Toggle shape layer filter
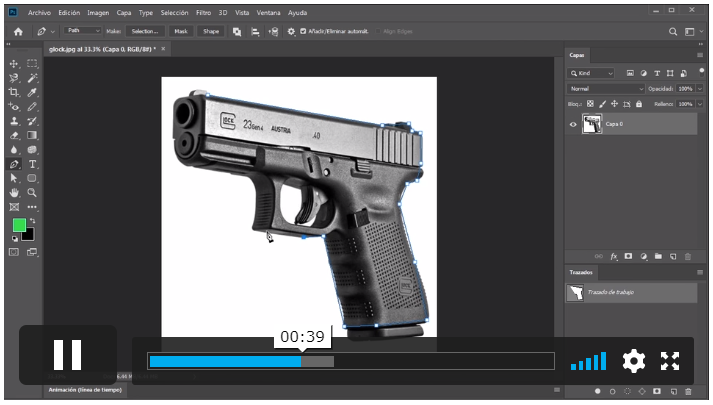Image resolution: width=713 pixels, height=405 pixels. tap(670, 73)
